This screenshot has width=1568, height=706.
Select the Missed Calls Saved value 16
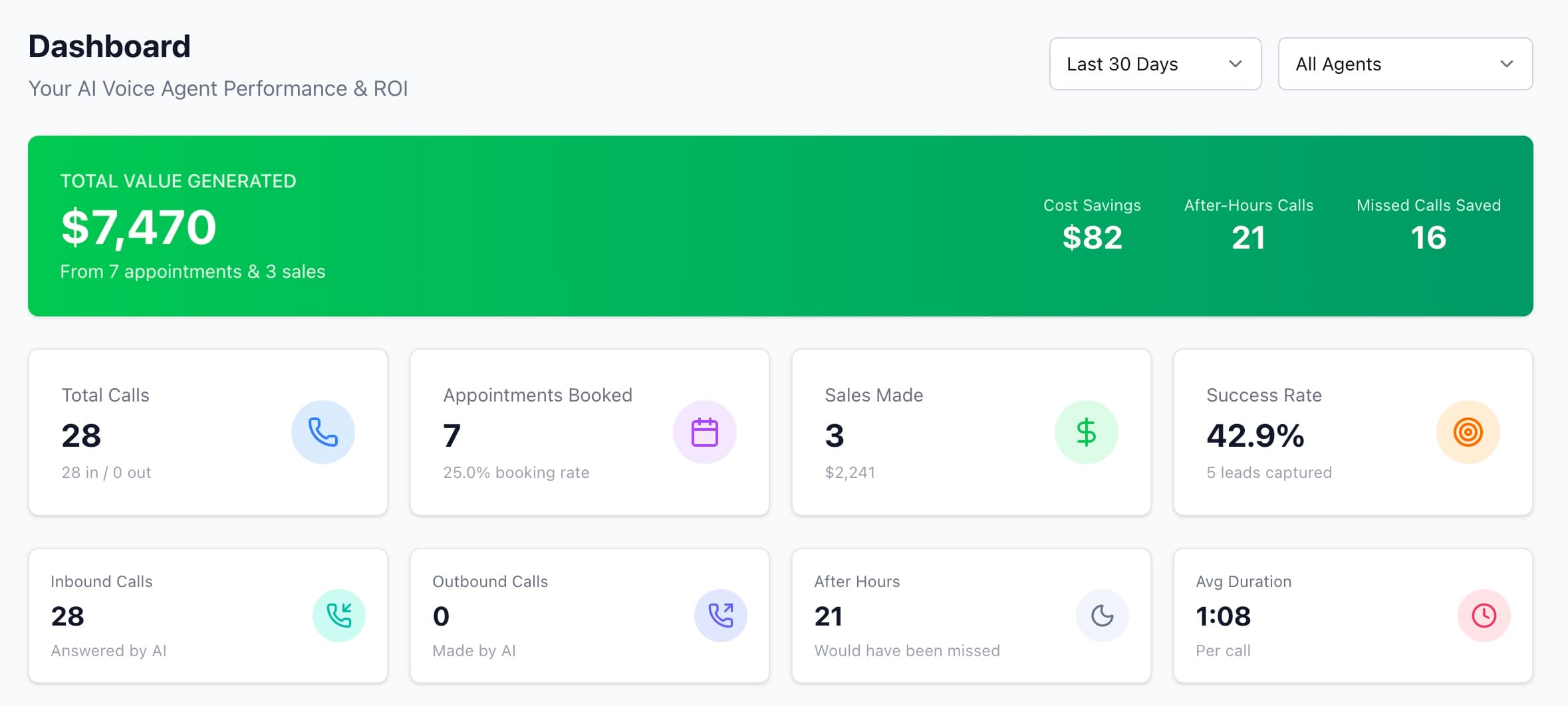tap(1429, 237)
